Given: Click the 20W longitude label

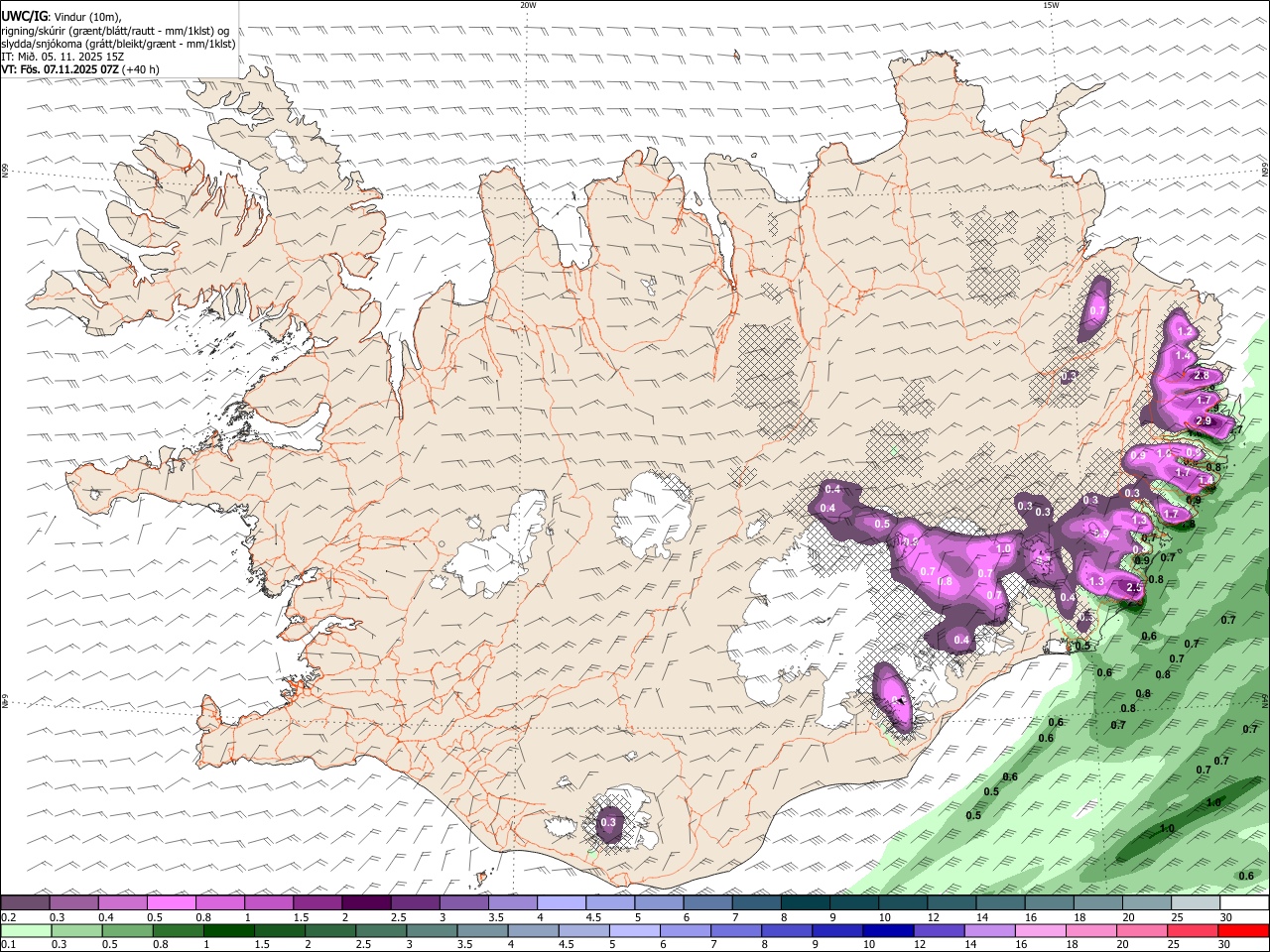Looking at the screenshot, I should [x=528, y=5].
